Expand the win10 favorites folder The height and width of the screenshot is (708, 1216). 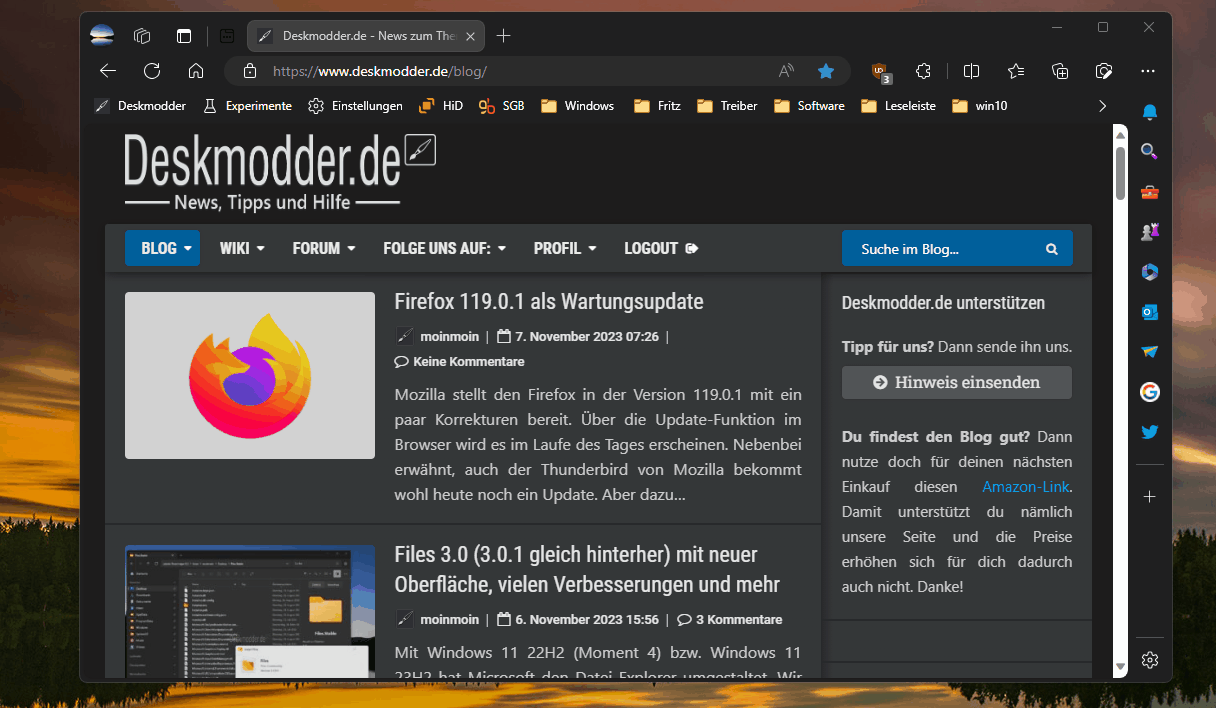(980, 105)
